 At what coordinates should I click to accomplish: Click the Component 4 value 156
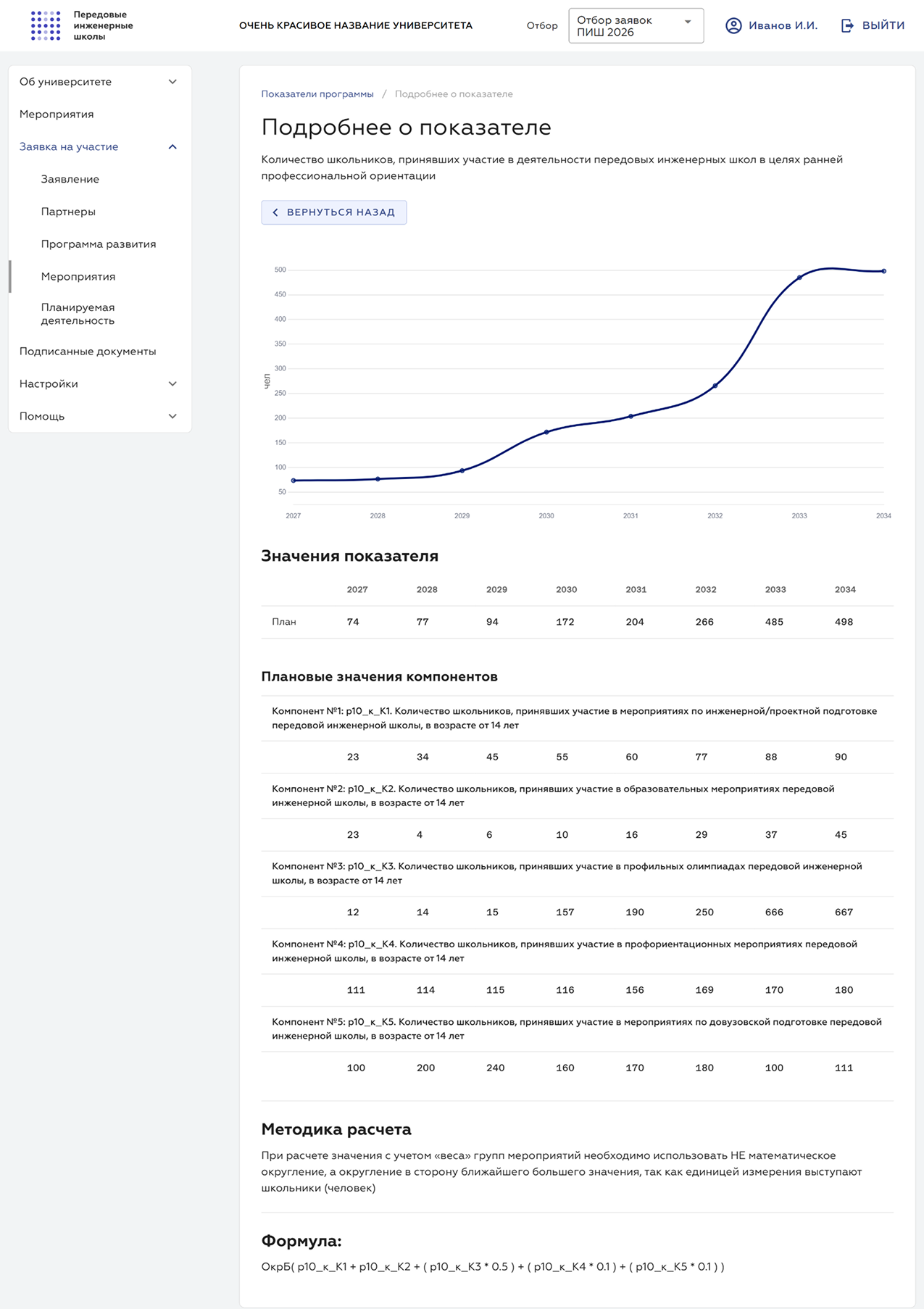pos(635,990)
